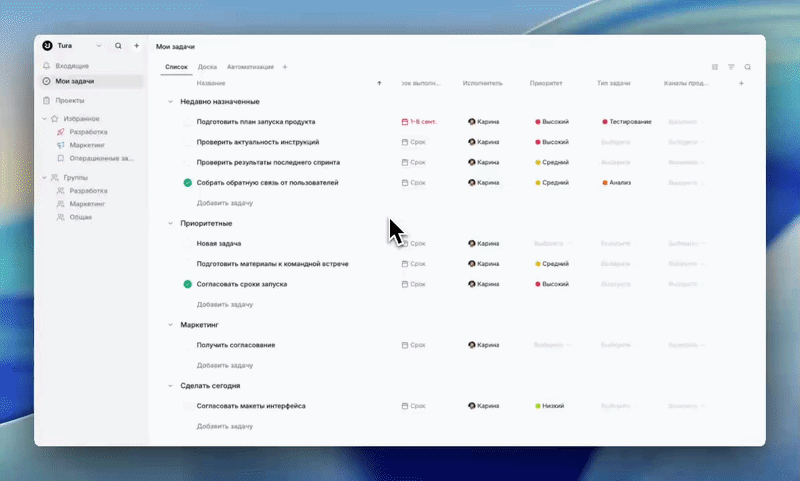This screenshot has height=481, width=800.
Task: Select Мои задачи in the sidebar
Action: [x=92, y=81]
